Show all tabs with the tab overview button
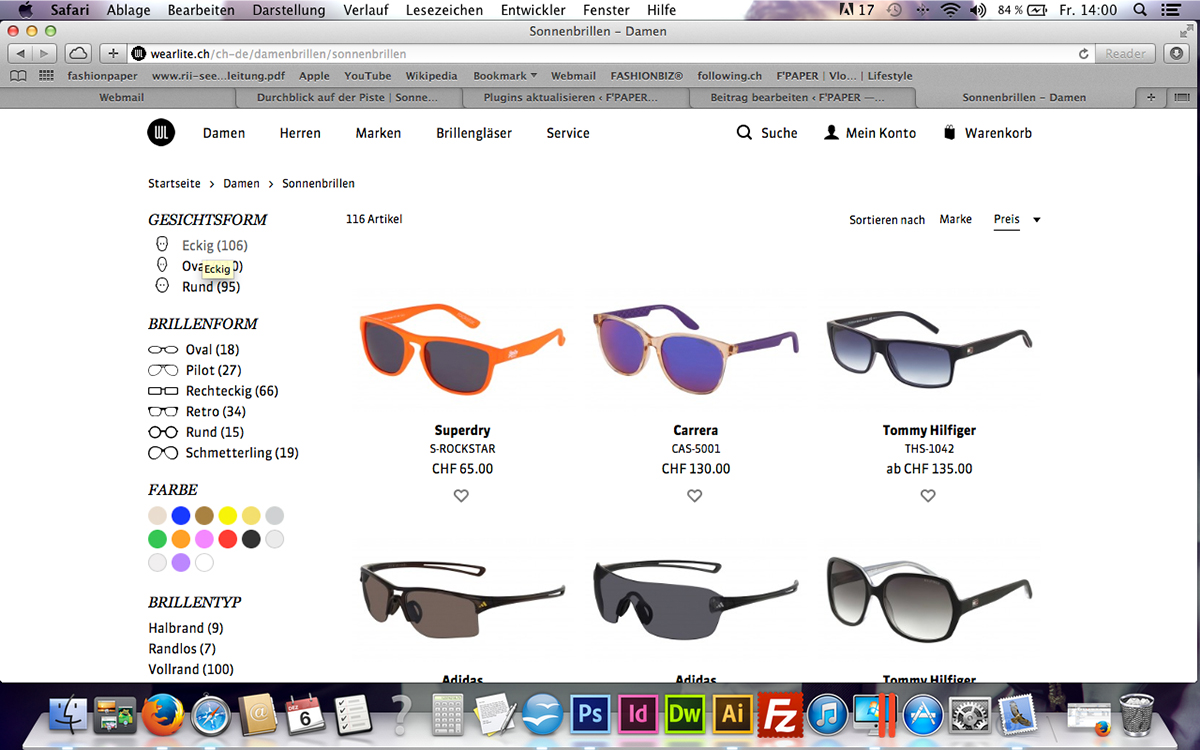This screenshot has width=1200, height=750. 1181,97
